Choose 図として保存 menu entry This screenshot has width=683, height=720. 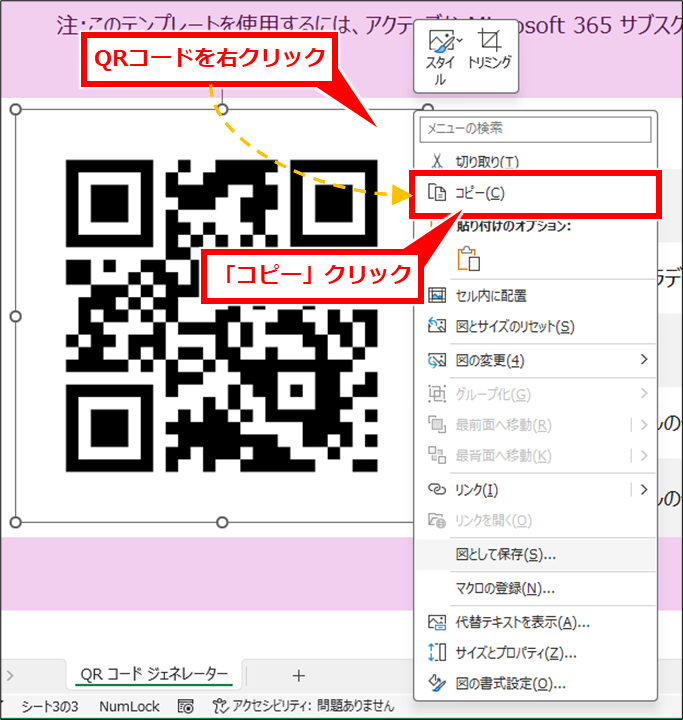click(x=535, y=555)
